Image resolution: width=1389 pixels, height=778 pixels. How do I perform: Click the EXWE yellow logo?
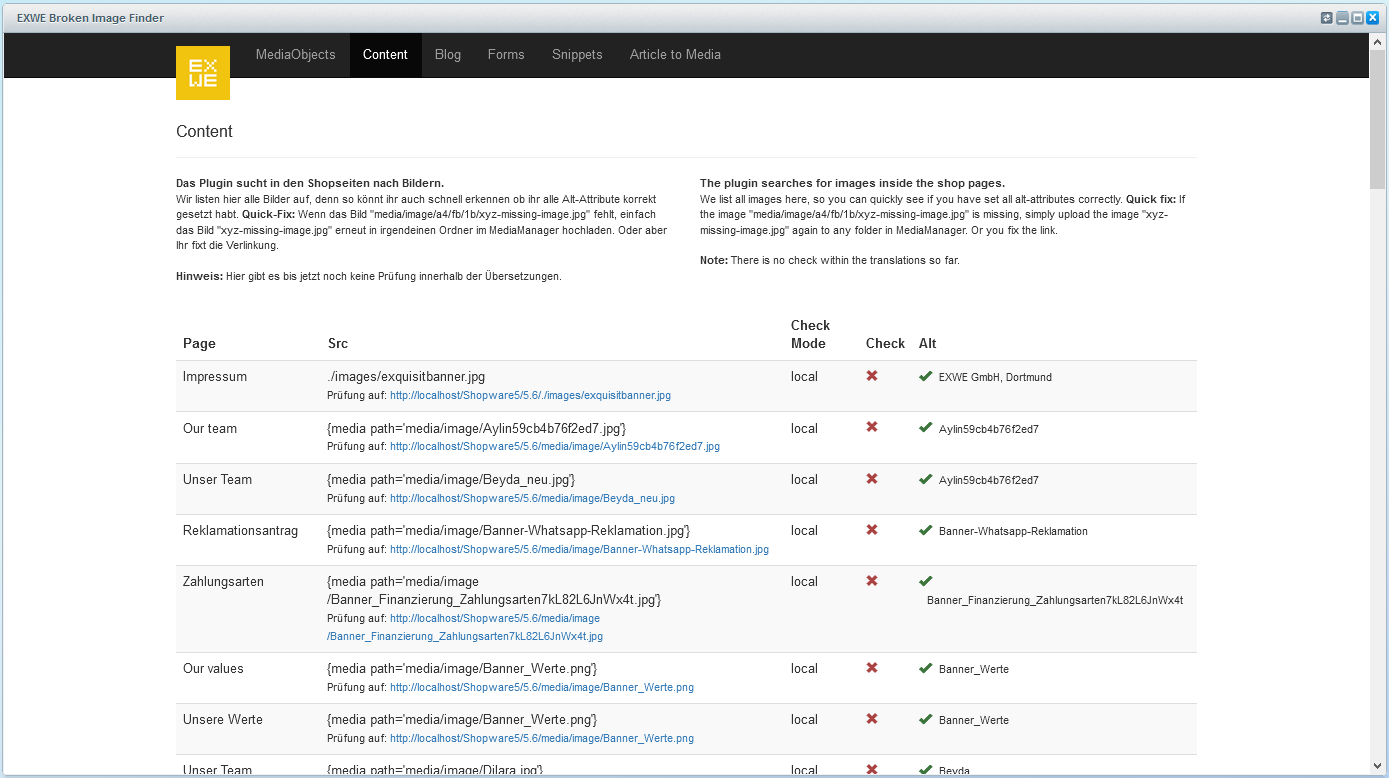203,73
